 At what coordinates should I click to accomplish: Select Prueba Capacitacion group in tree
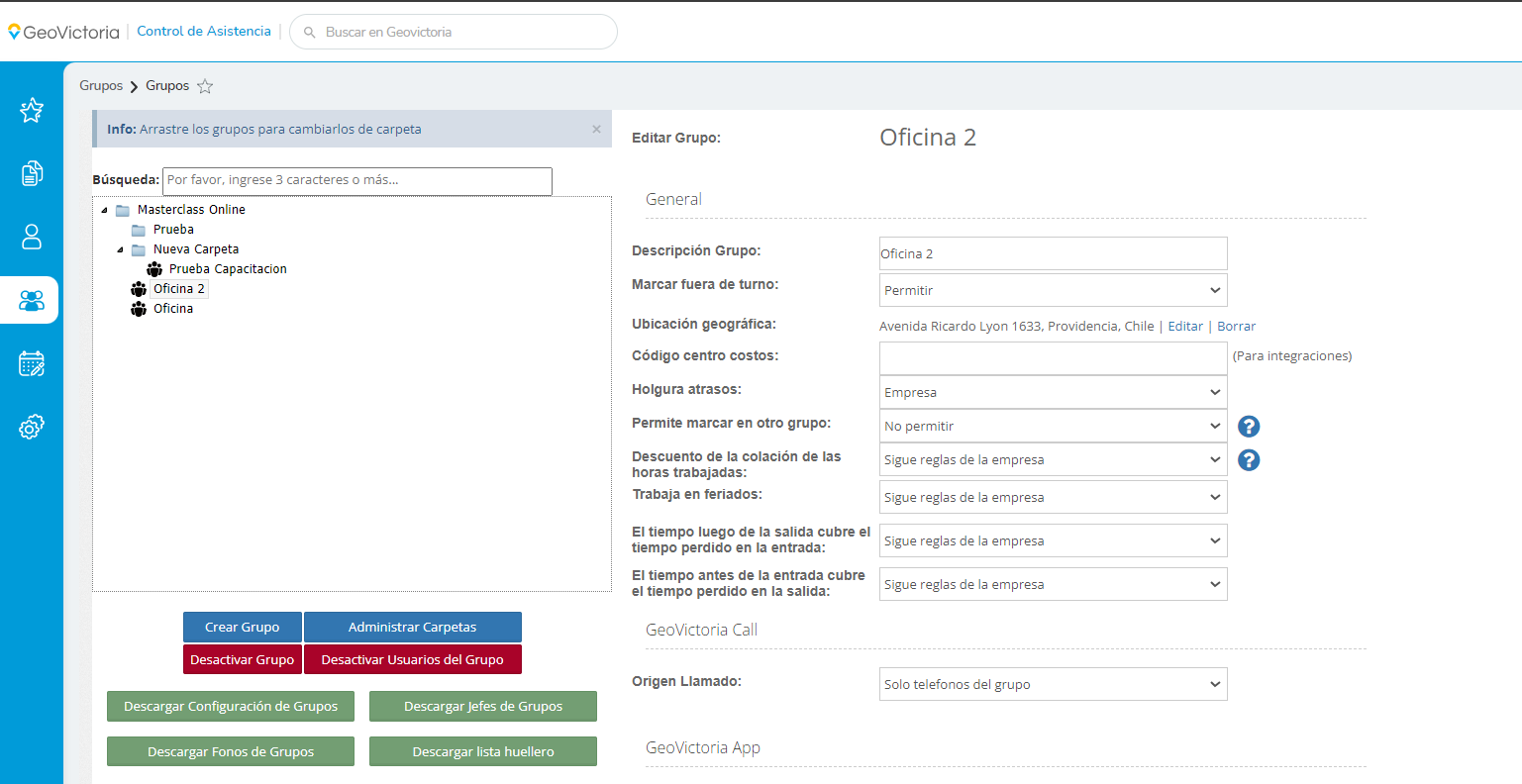[227, 269]
